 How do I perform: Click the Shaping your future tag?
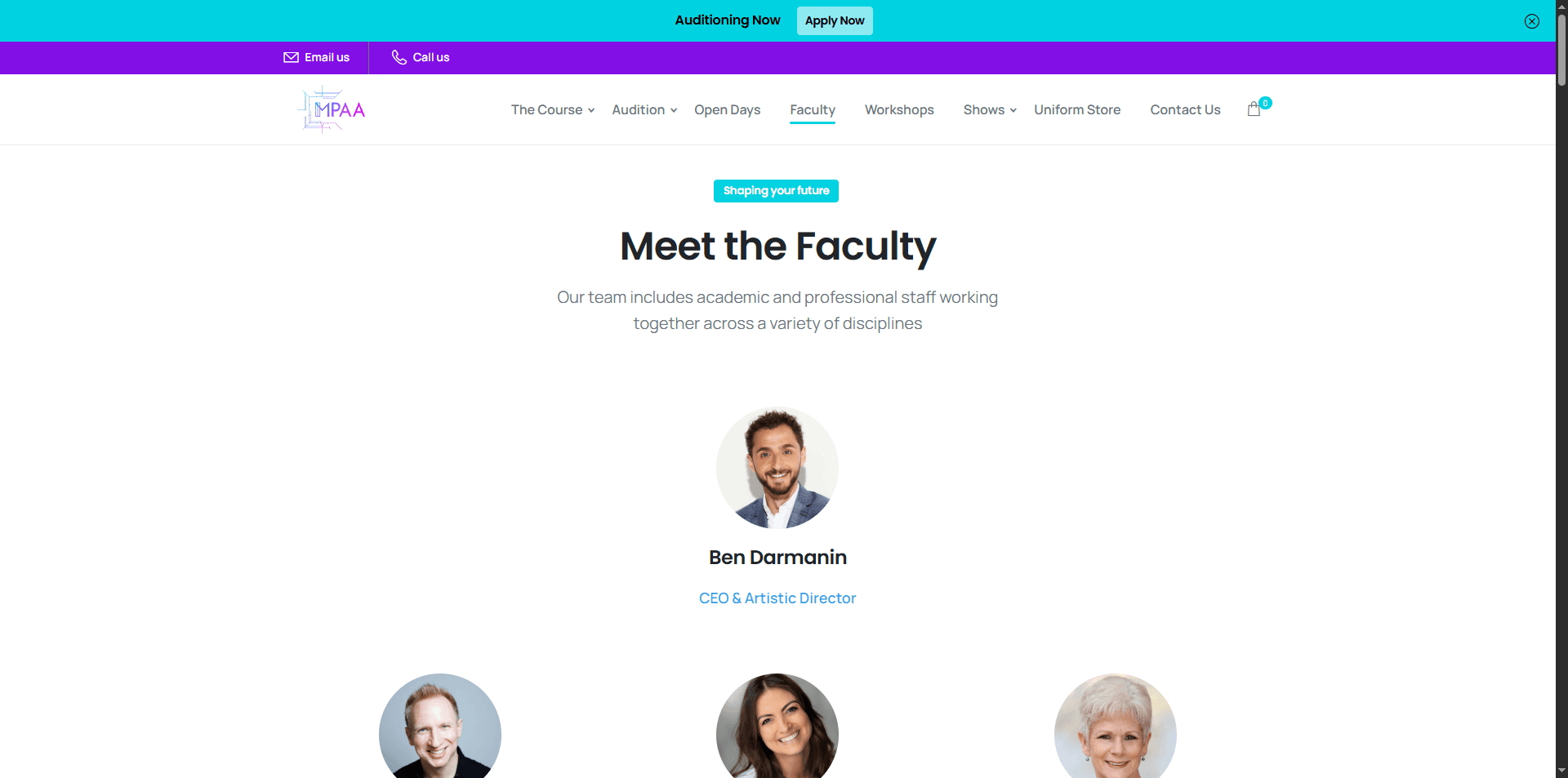(x=776, y=191)
